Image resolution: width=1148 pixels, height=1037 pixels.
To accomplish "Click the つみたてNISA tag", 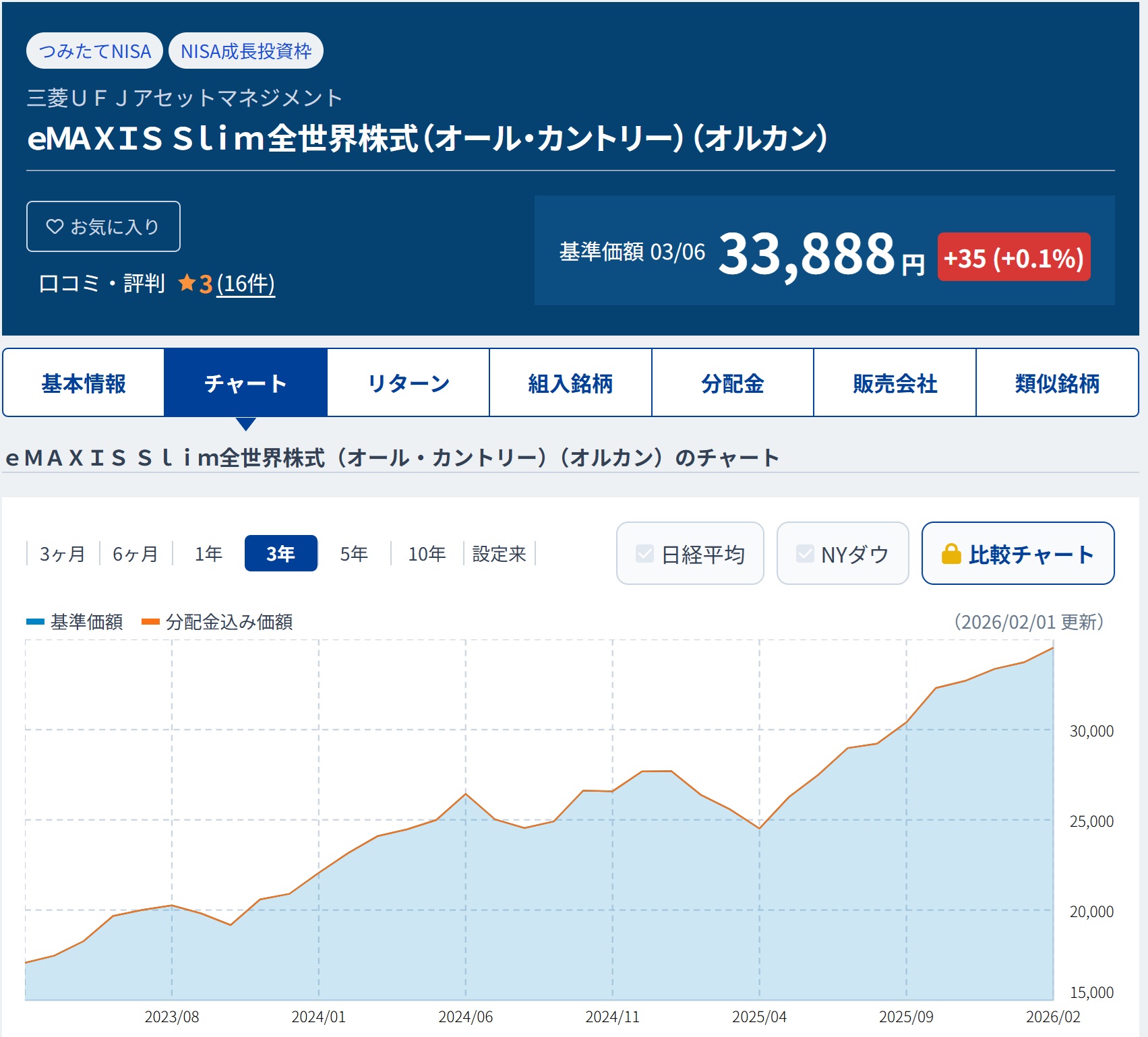I will click(94, 51).
